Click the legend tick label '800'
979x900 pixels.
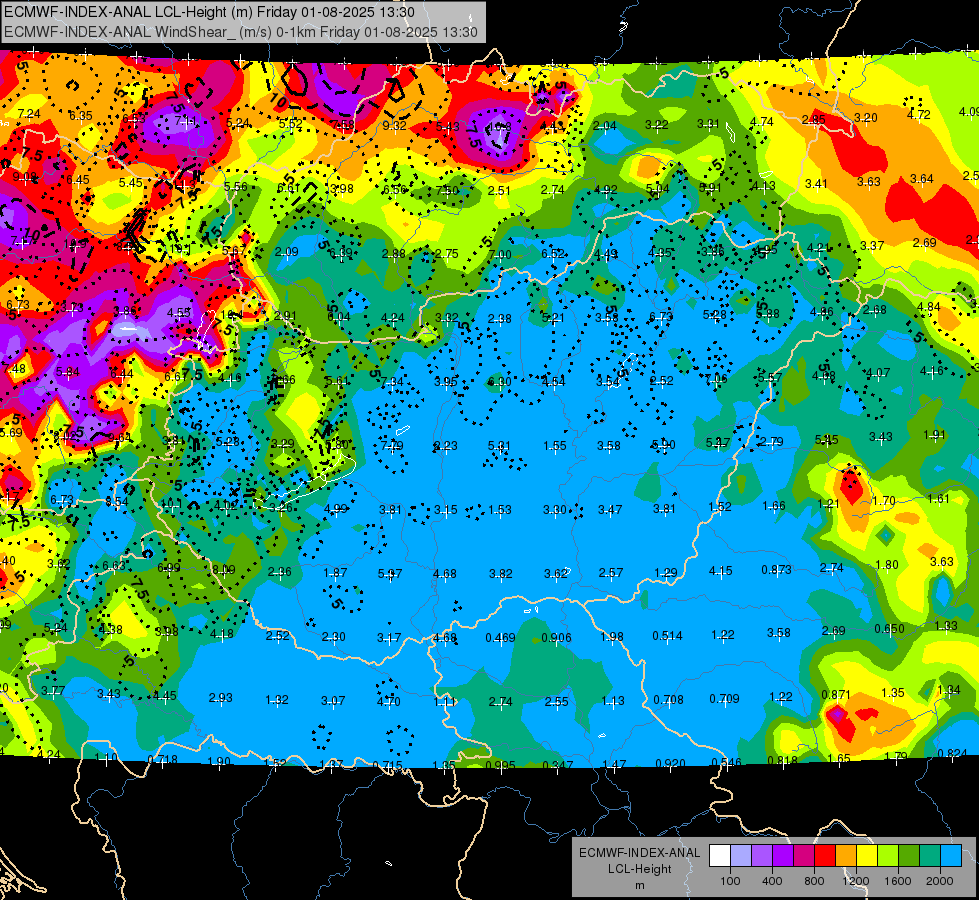pyautogui.click(x=814, y=881)
